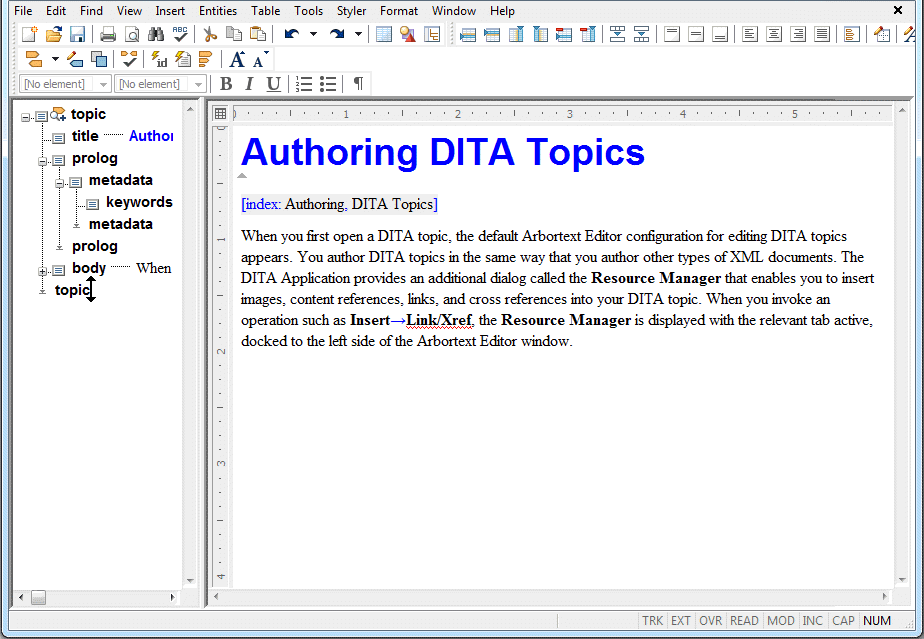
Task: Print the document
Action: pyautogui.click(x=108, y=34)
